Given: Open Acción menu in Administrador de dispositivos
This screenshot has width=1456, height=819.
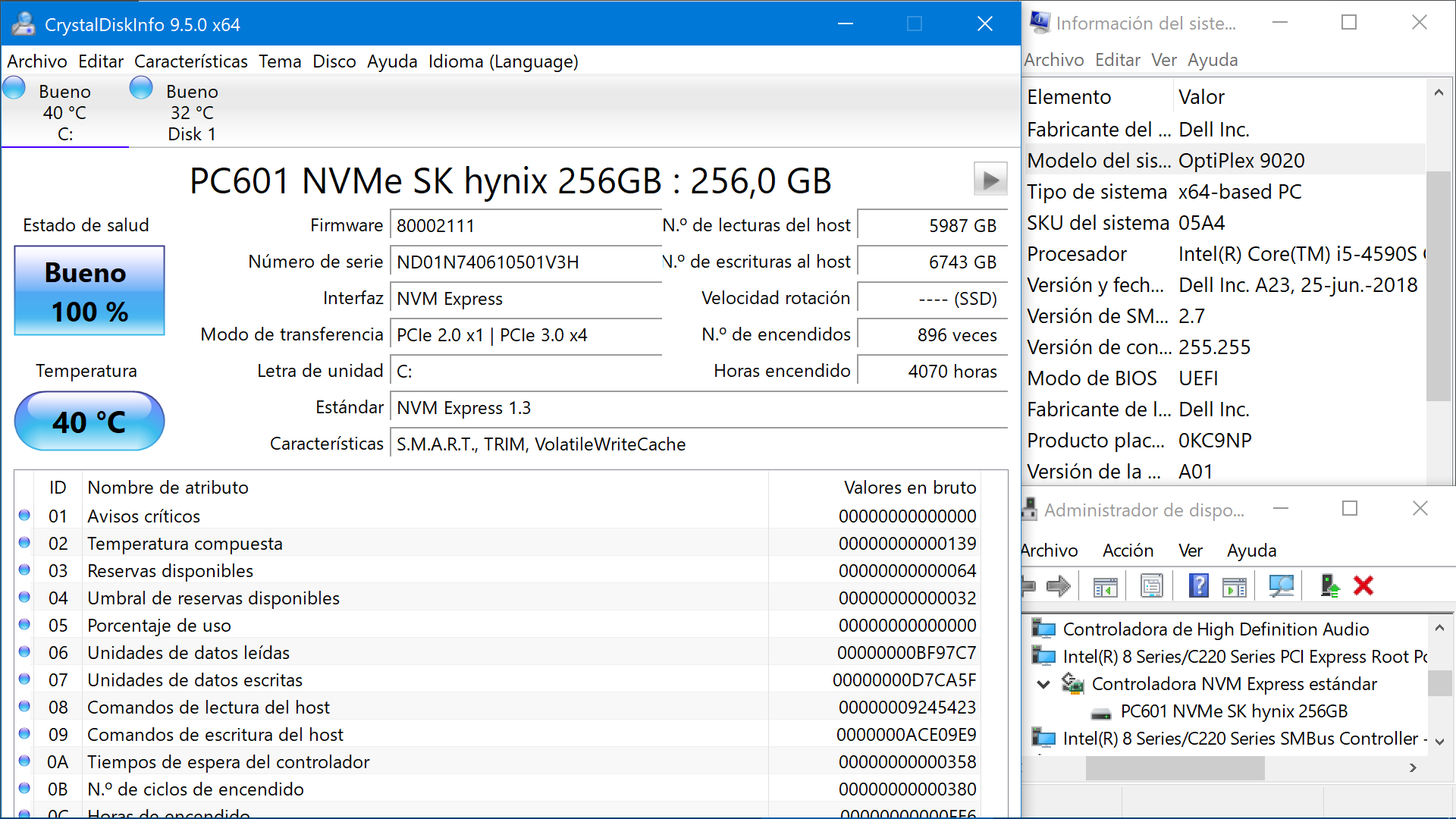Looking at the screenshot, I should pos(1128,551).
